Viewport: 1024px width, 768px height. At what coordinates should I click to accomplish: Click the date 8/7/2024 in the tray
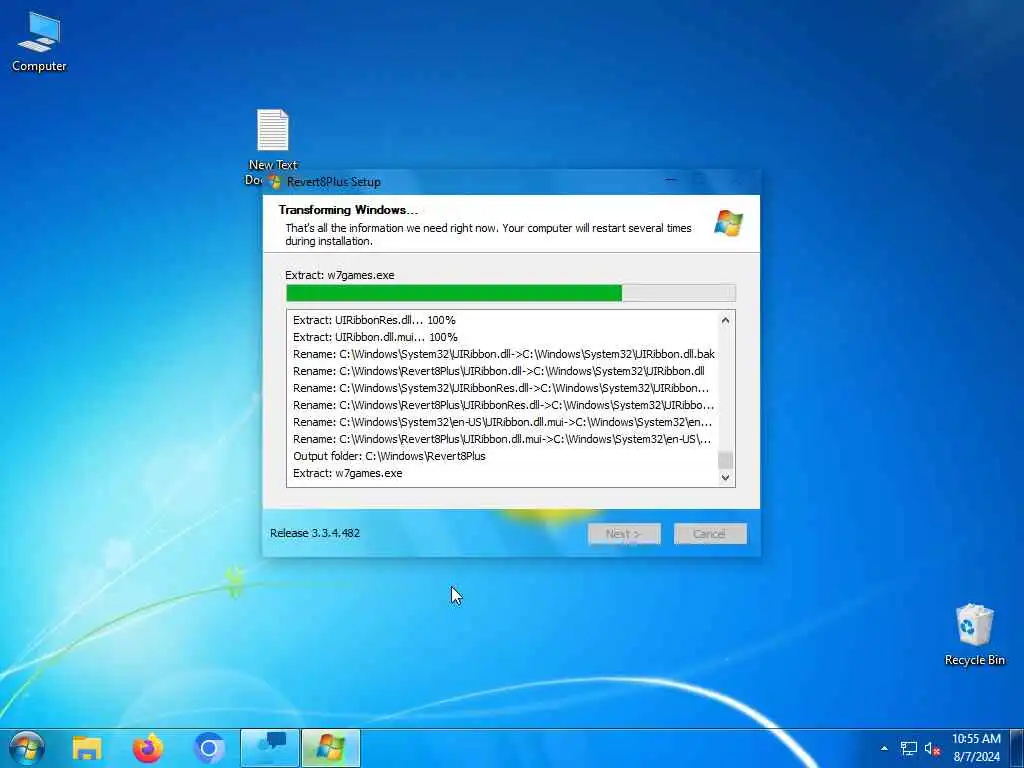click(976, 757)
